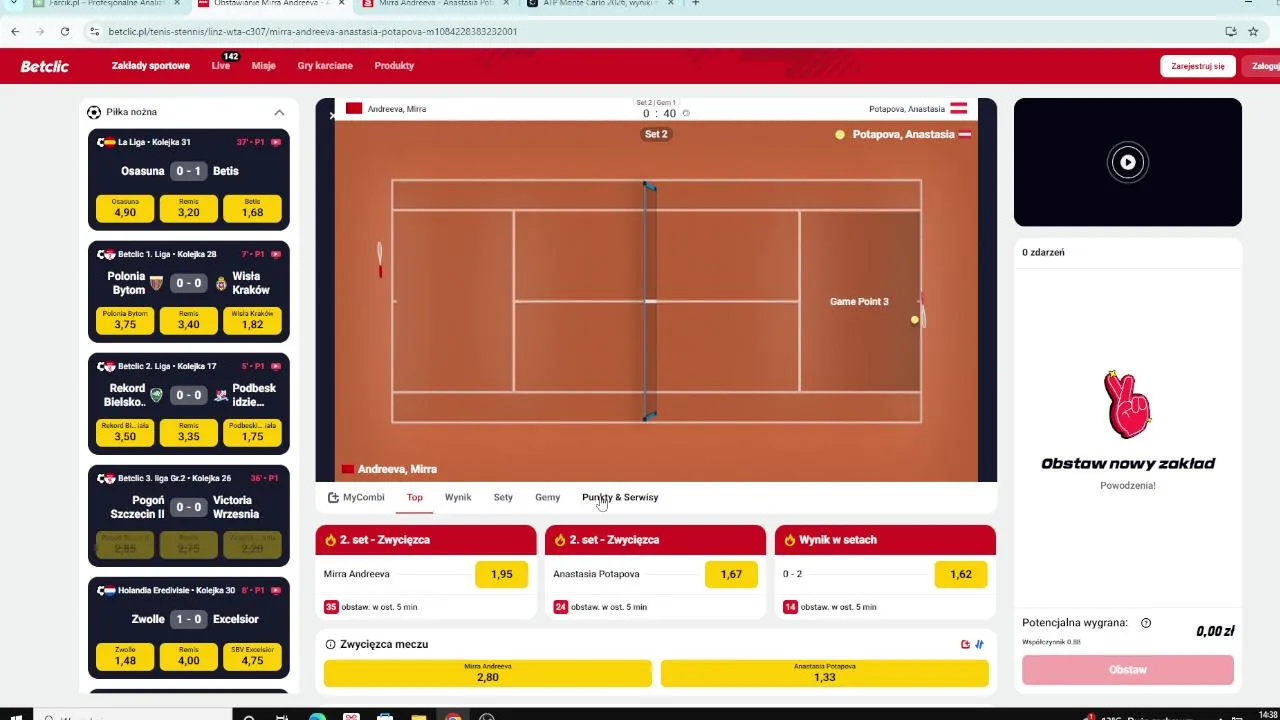Click the Russian flag by Andreeva, Mirra
This screenshot has height=720, width=1280.
point(354,108)
